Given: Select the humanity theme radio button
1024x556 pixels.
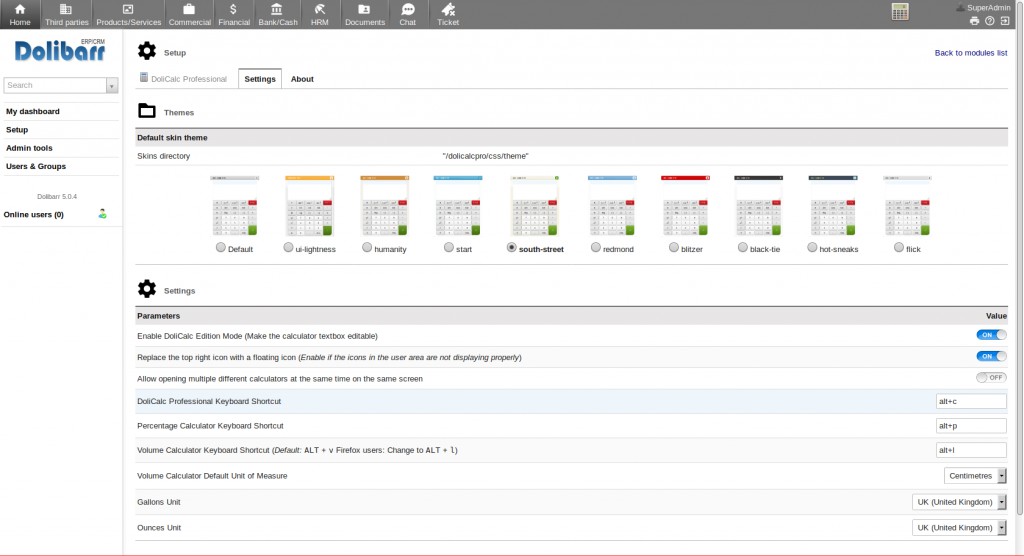Looking at the screenshot, I should click(x=367, y=248).
